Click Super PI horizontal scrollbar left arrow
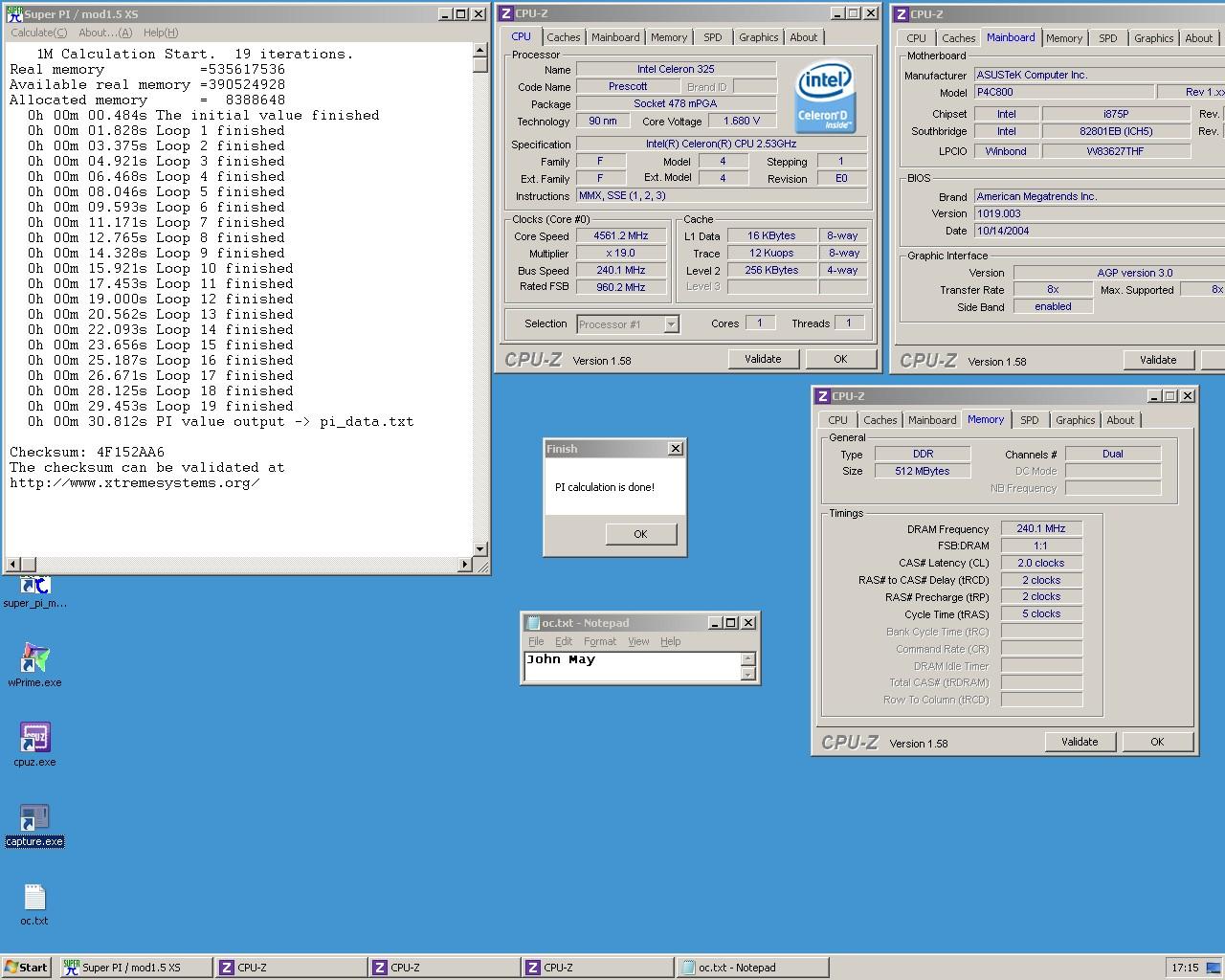Viewport: 1225px width, 980px height. [x=12, y=565]
